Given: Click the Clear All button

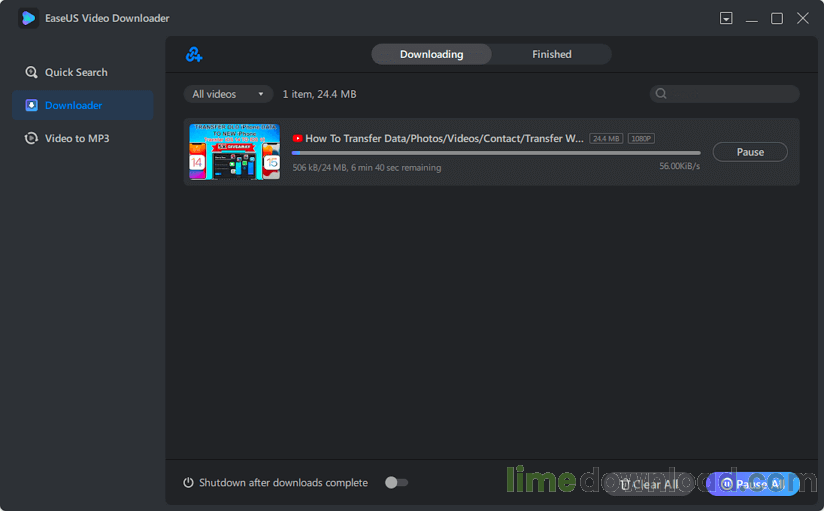Looking at the screenshot, I should click(648, 484).
